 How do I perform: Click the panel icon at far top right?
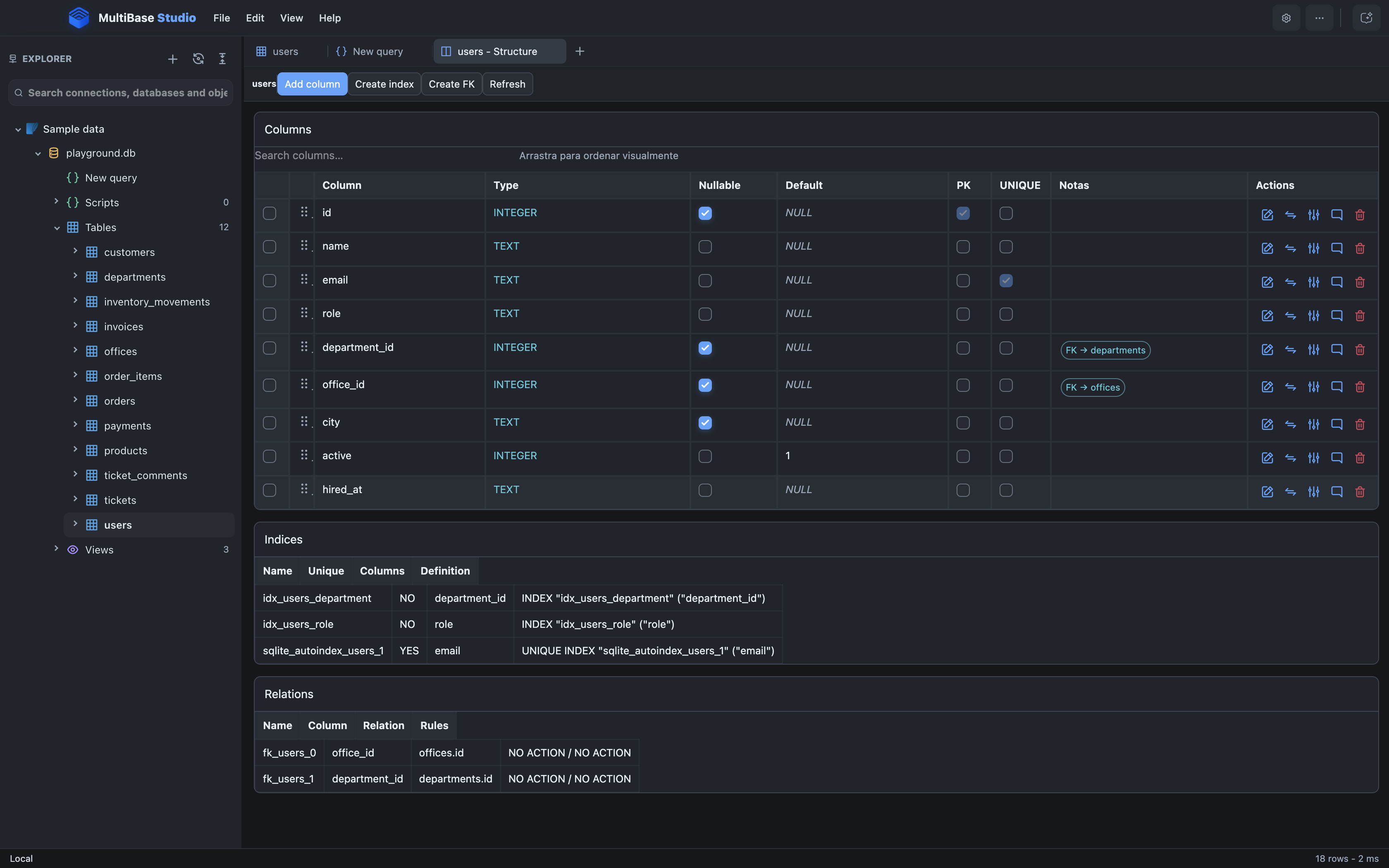[1366, 18]
